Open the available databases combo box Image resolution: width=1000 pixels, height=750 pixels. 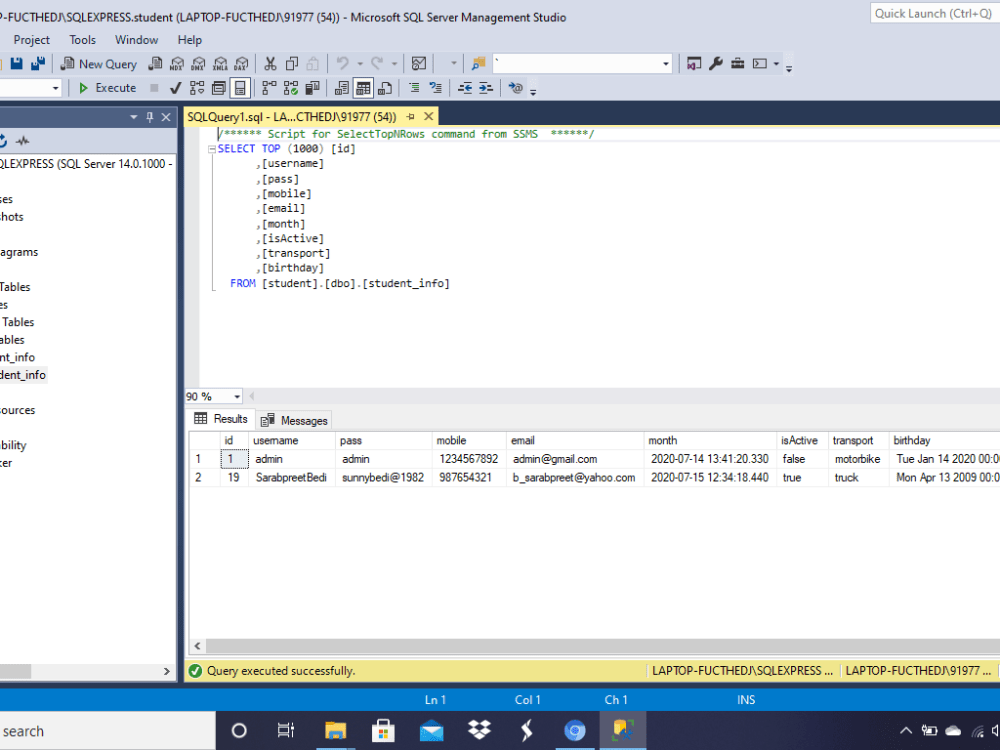coord(30,88)
